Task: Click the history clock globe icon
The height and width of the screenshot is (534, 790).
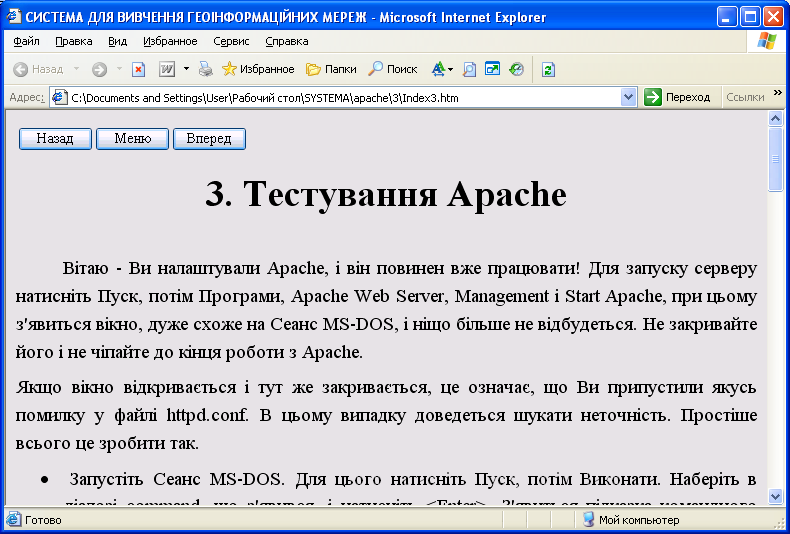Action: [x=516, y=69]
